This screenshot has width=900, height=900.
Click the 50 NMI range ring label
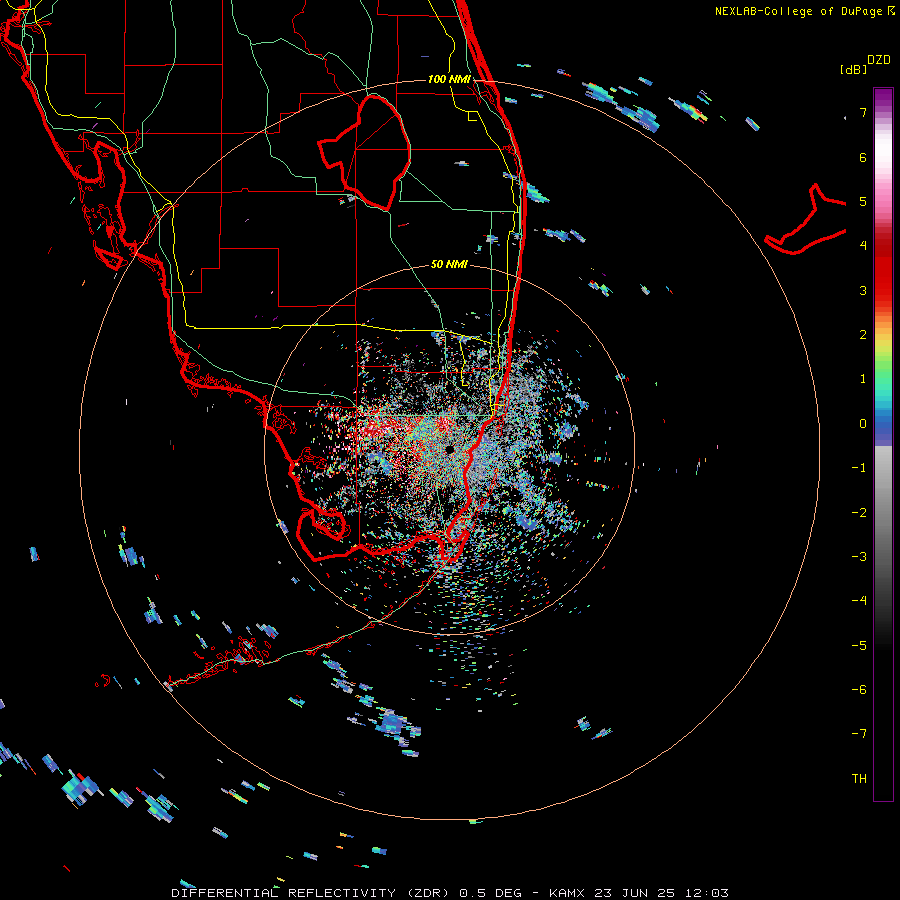point(449,264)
